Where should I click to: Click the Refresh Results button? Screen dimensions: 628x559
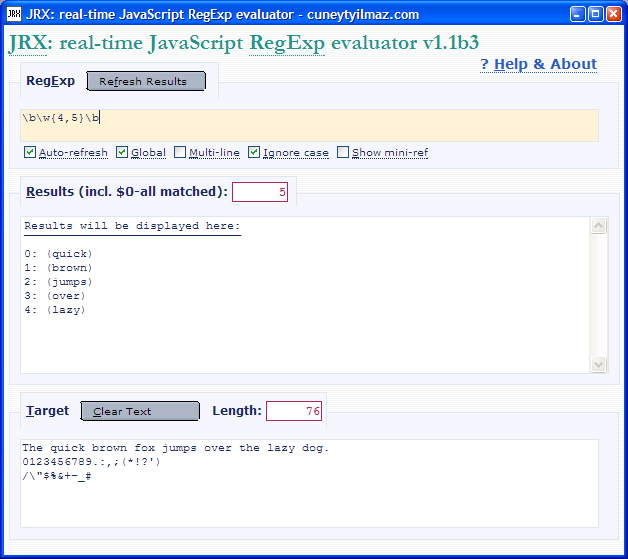[x=146, y=81]
